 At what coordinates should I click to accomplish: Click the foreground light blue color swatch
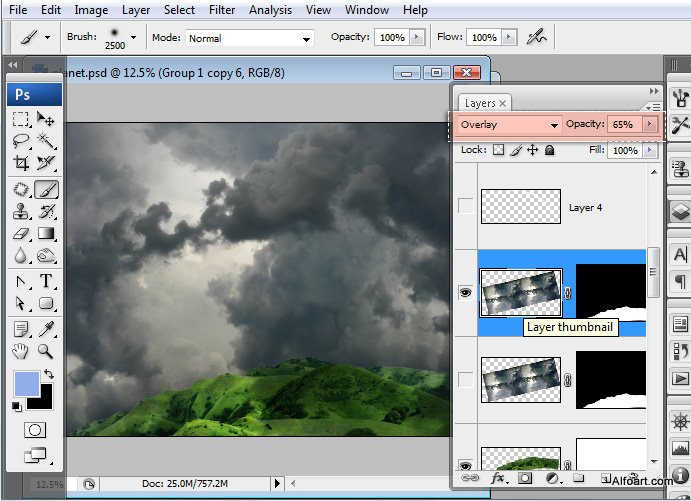pyautogui.click(x=26, y=383)
